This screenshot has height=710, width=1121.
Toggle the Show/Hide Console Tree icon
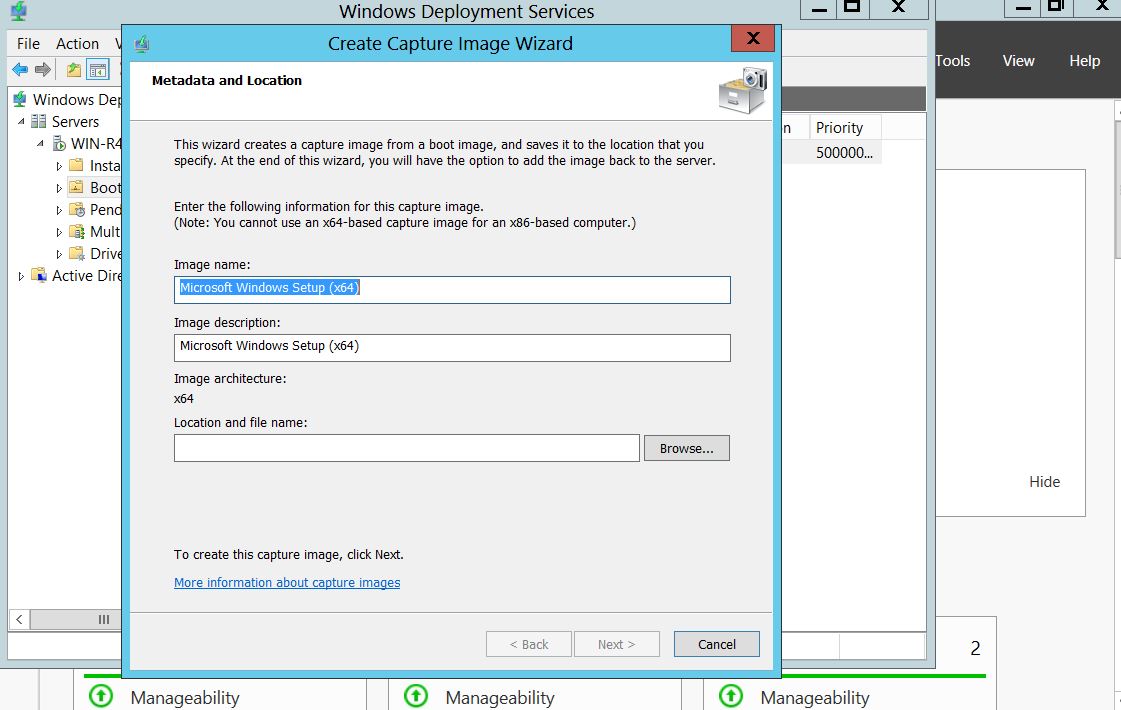click(97, 70)
